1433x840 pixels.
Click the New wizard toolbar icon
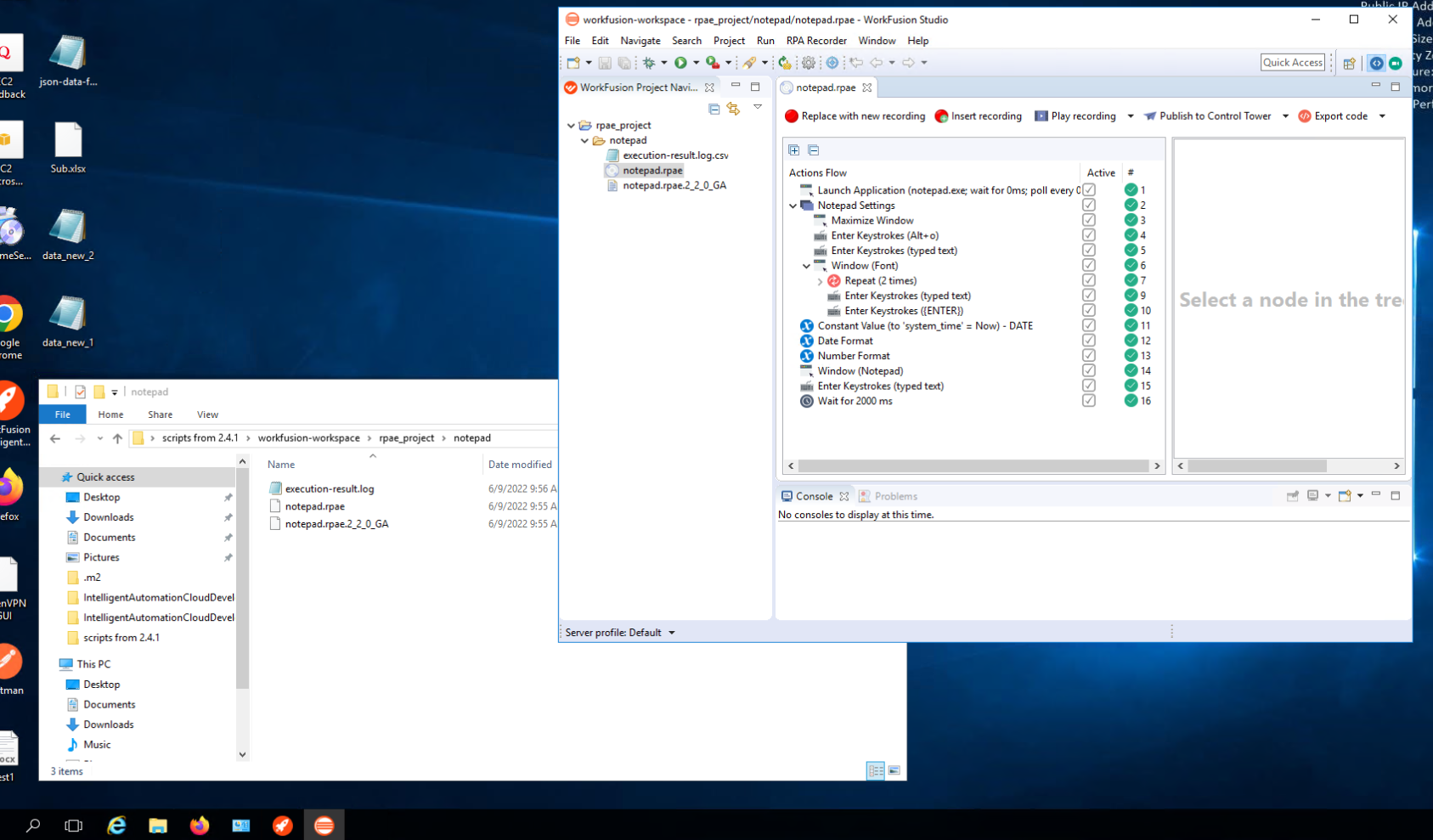point(573,63)
